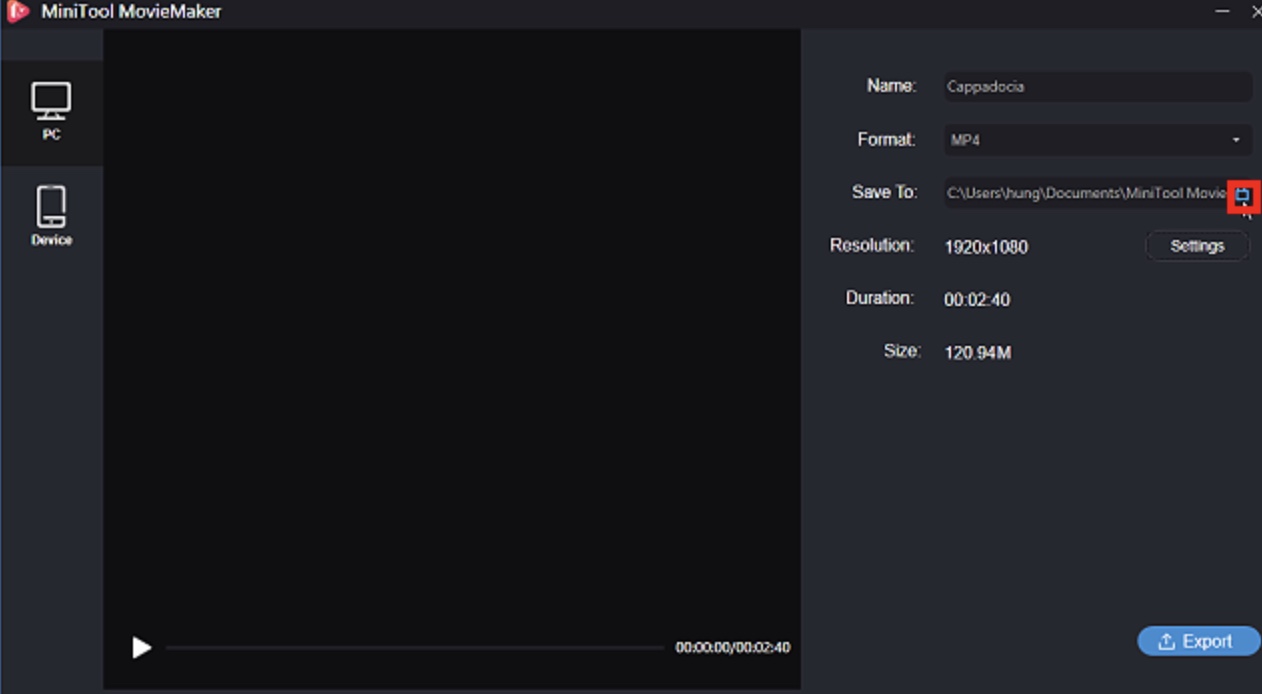This screenshot has height=694, width=1262.
Task: Click the Export button
Action: (1198, 642)
